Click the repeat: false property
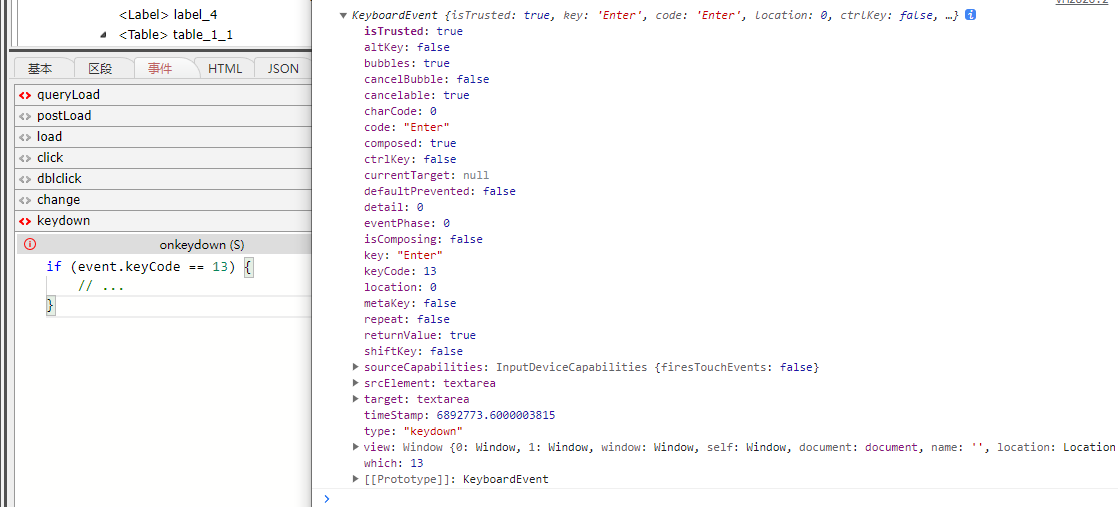The image size is (1118, 507). pos(406,319)
